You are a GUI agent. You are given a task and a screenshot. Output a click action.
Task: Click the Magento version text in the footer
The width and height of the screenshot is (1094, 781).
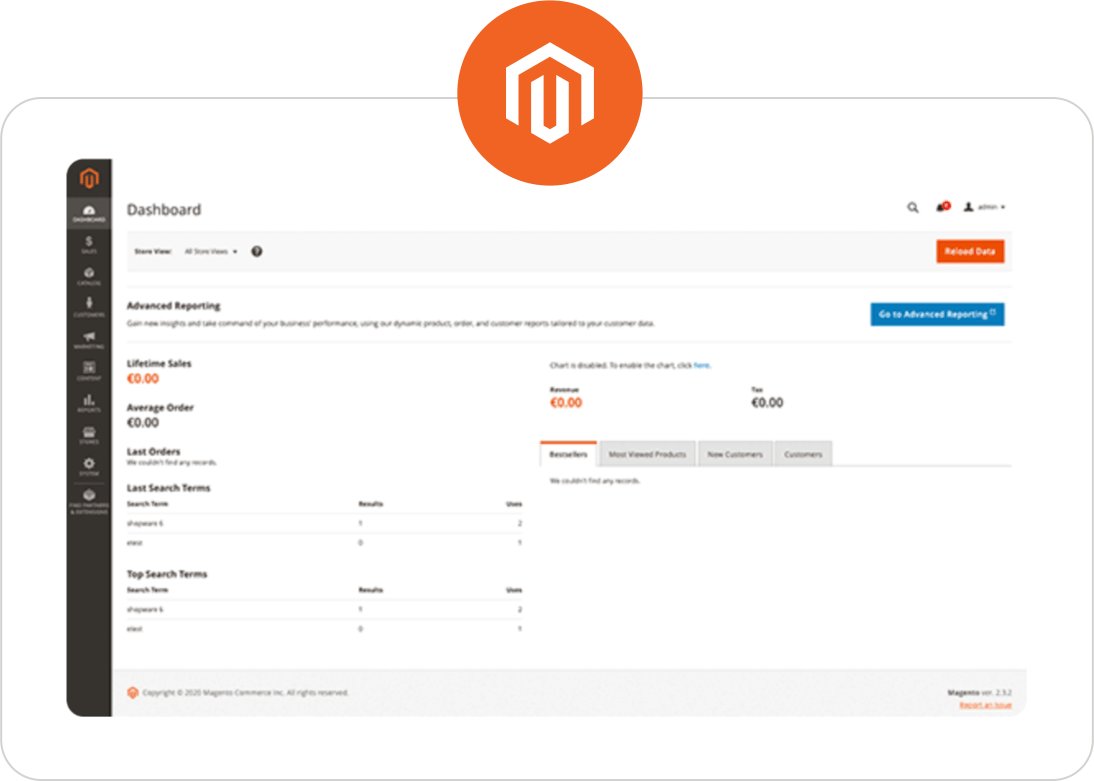point(980,692)
